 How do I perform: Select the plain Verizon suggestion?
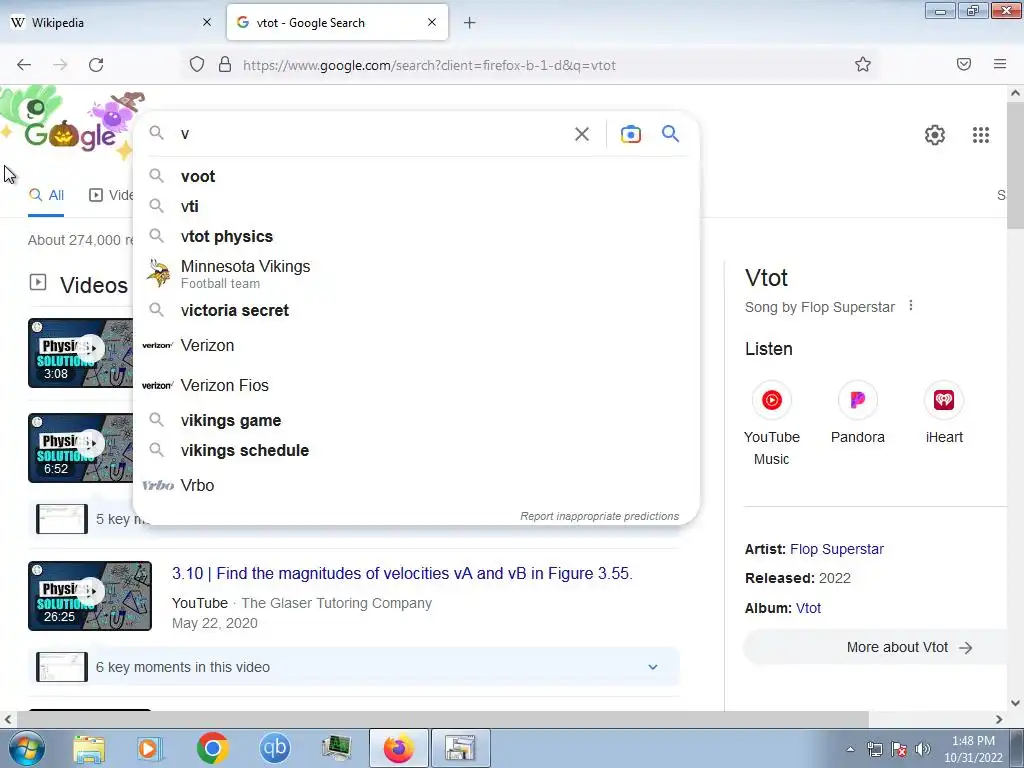pyautogui.click(x=416, y=345)
